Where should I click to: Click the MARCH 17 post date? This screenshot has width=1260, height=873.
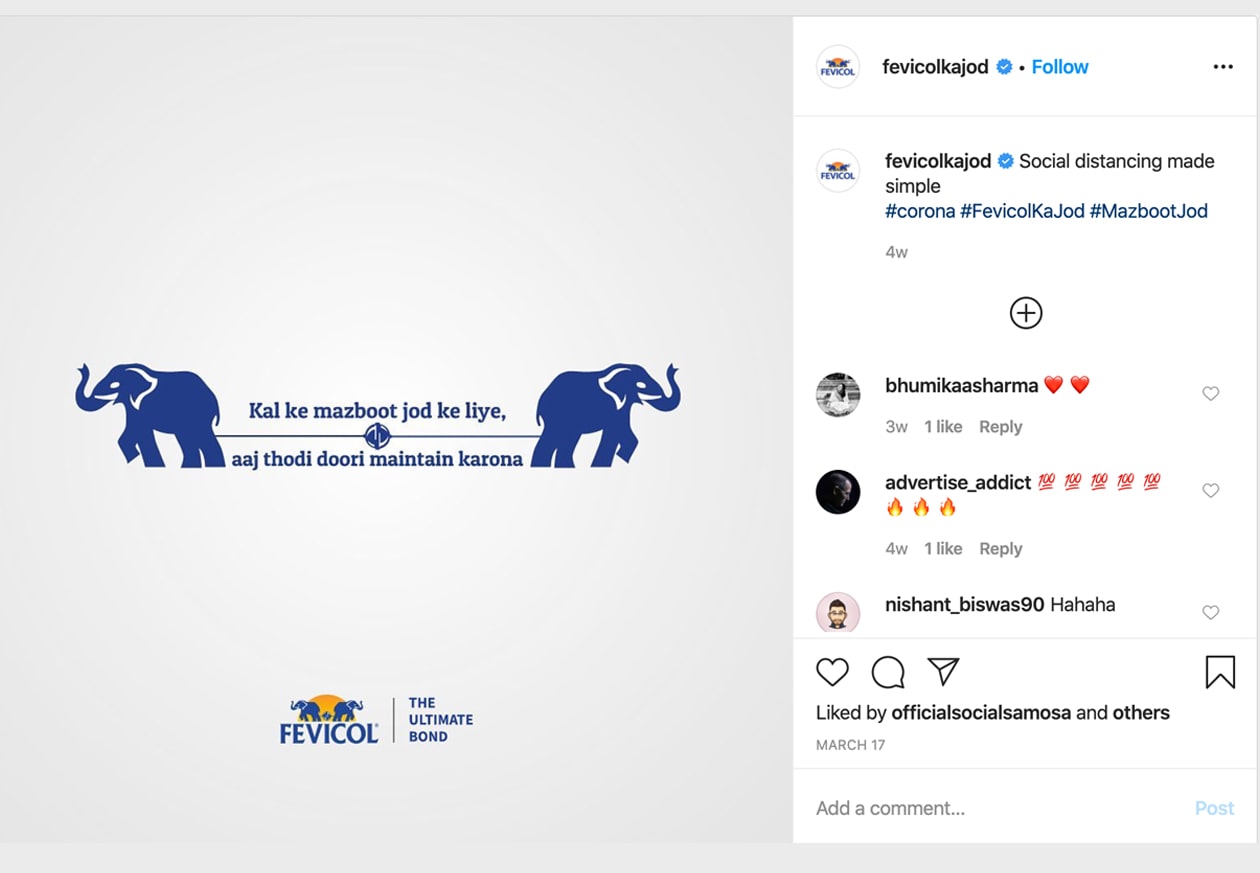(850, 745)
